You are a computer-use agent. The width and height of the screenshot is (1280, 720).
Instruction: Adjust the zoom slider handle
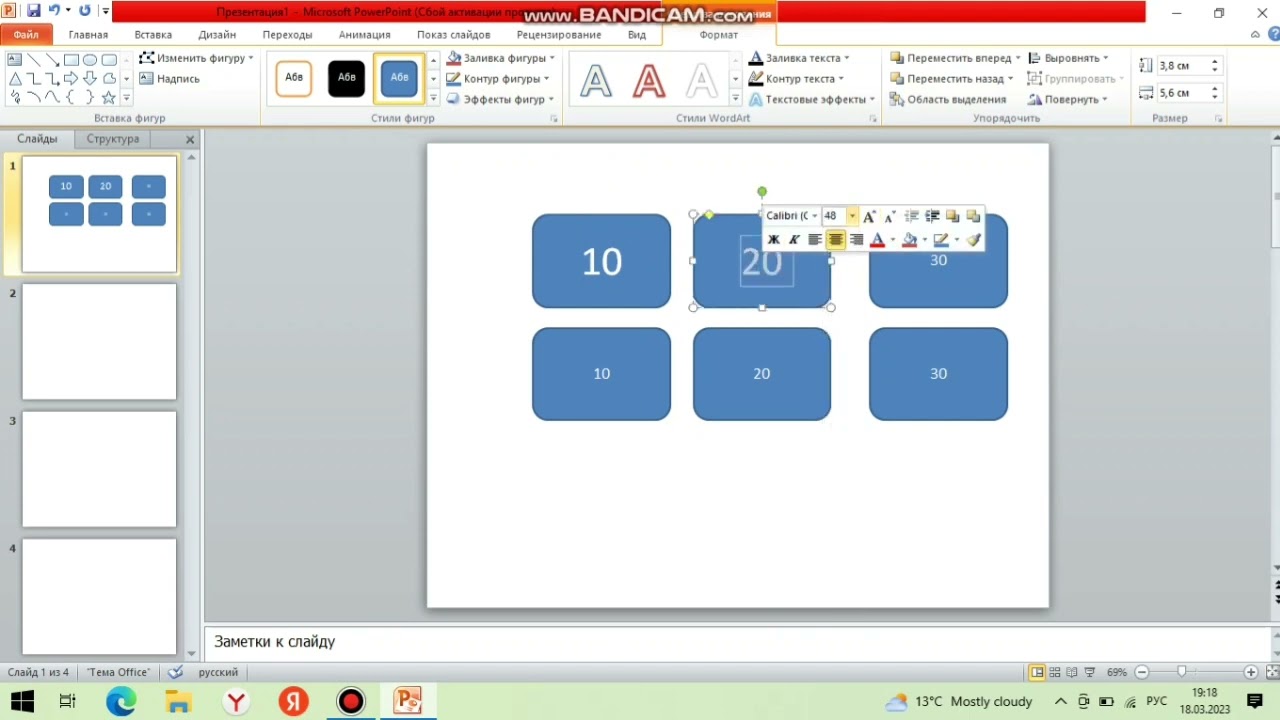point(1181,672)
